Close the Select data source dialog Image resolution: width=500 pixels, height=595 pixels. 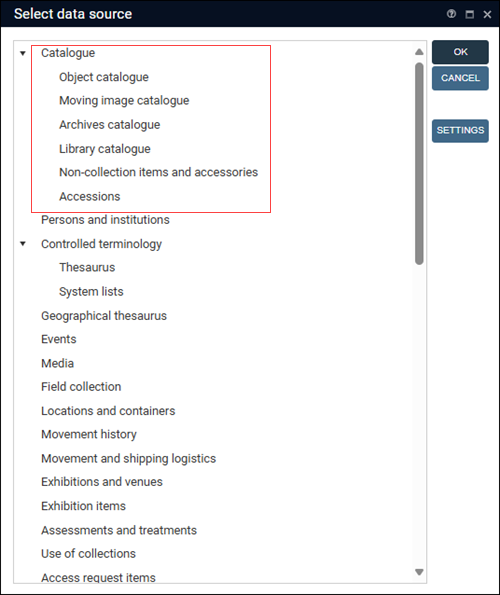coord(487,14)
